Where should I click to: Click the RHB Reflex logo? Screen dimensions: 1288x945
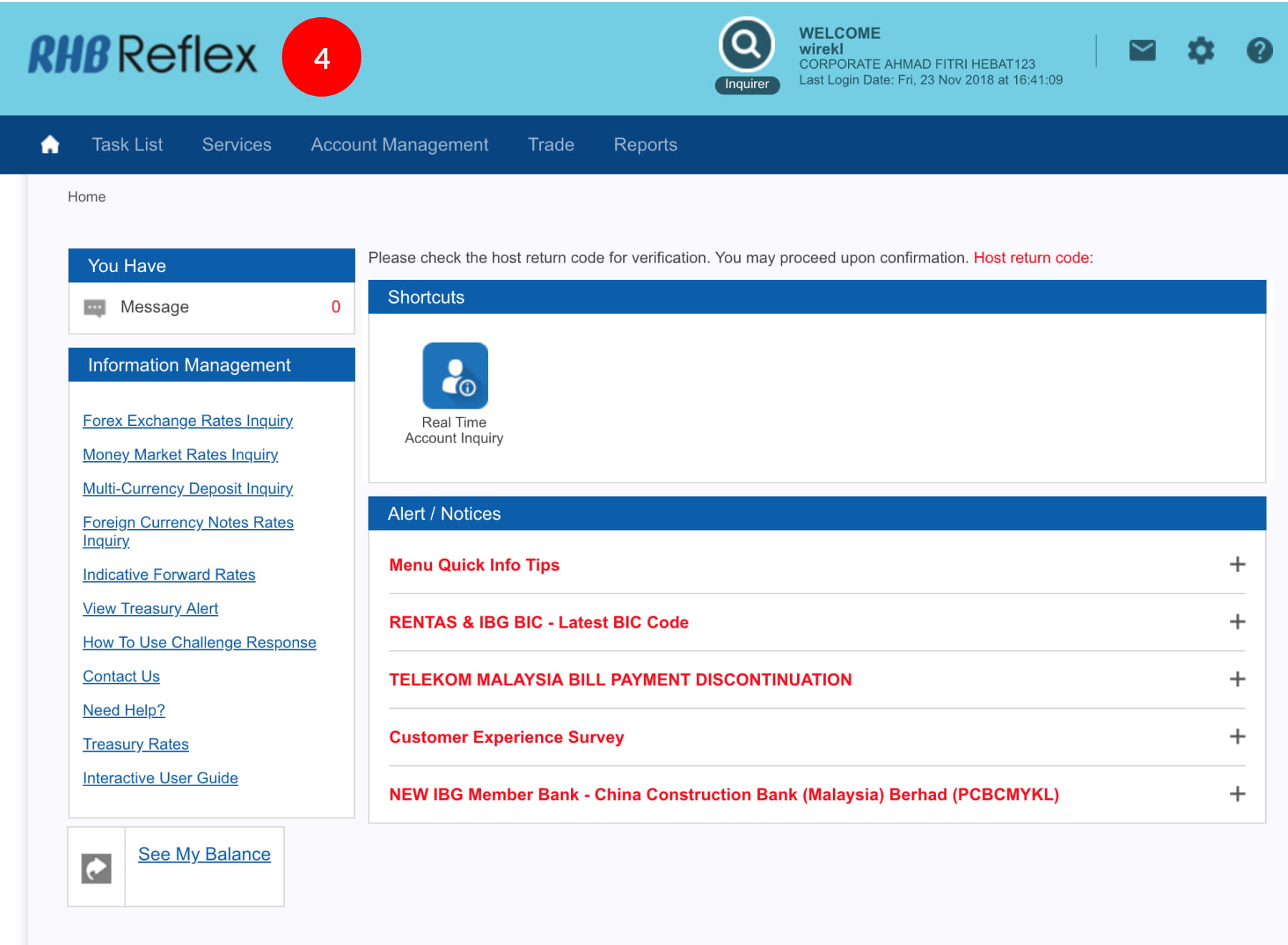pyautogui.click(x=142, y=55)
